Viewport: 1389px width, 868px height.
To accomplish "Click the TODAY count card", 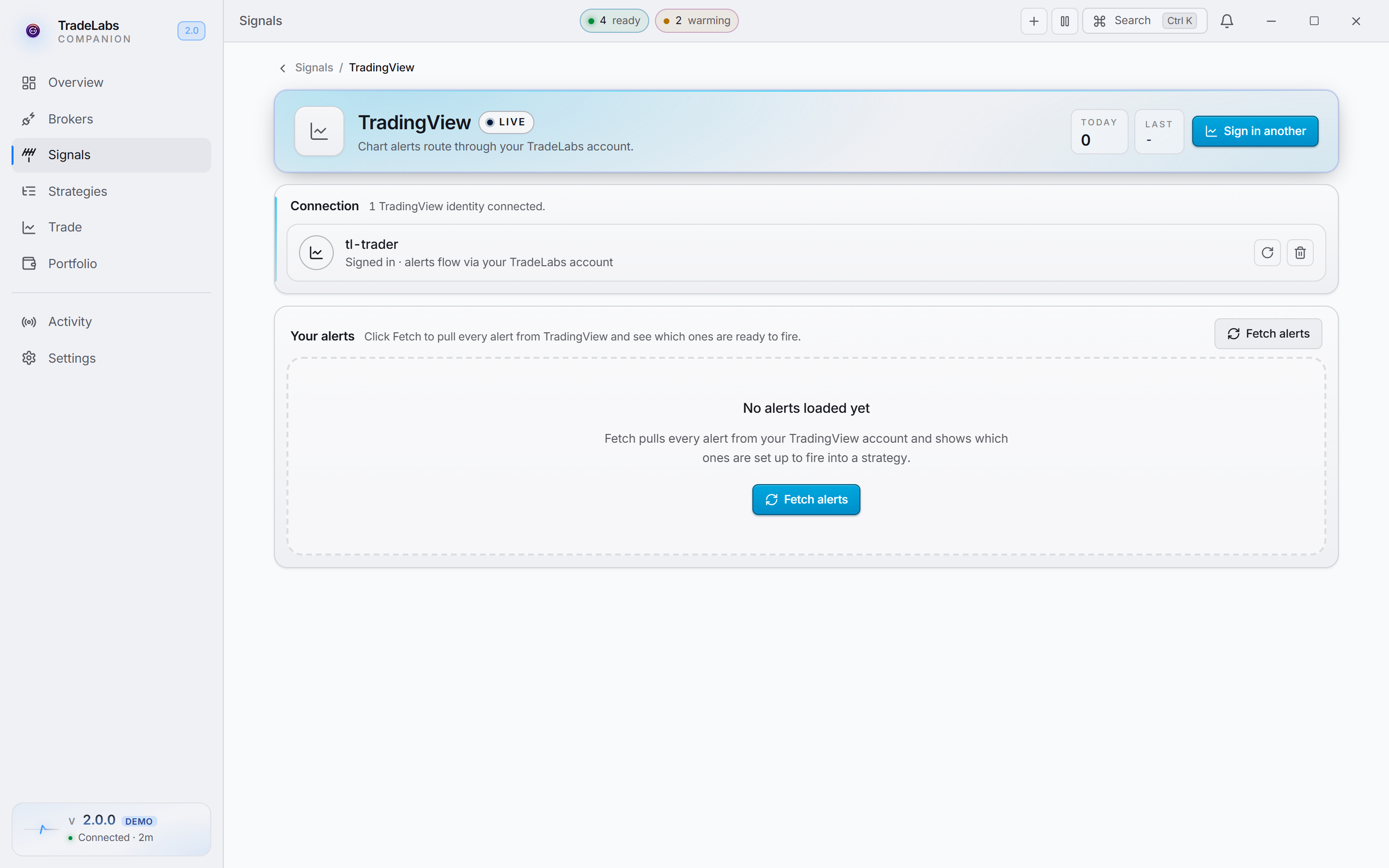I will (1099, 132).
